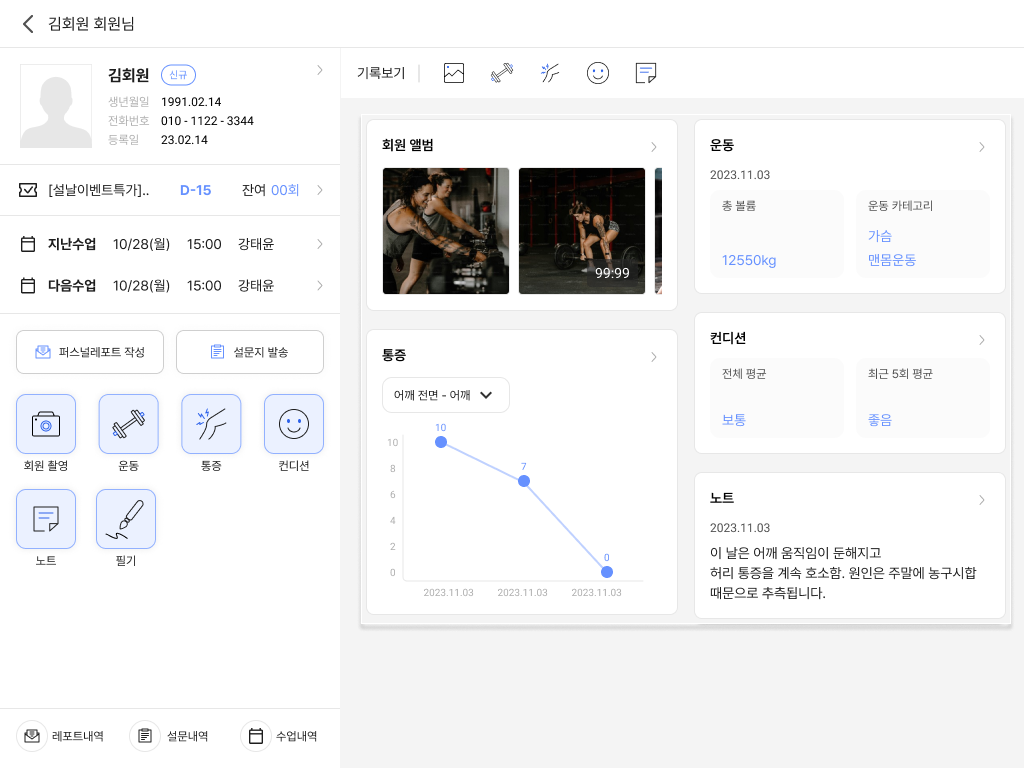Click the D-15 remaining days text

(x=195, y=190)
